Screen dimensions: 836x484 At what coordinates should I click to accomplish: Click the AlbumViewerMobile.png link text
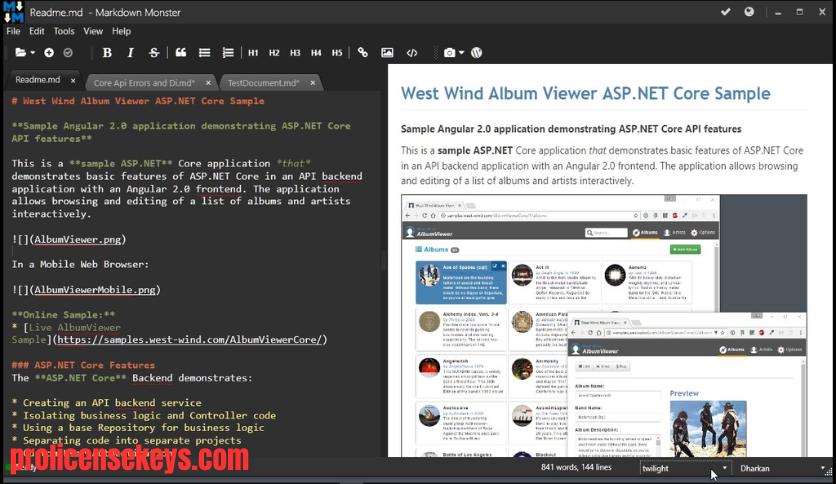(95, 289)
